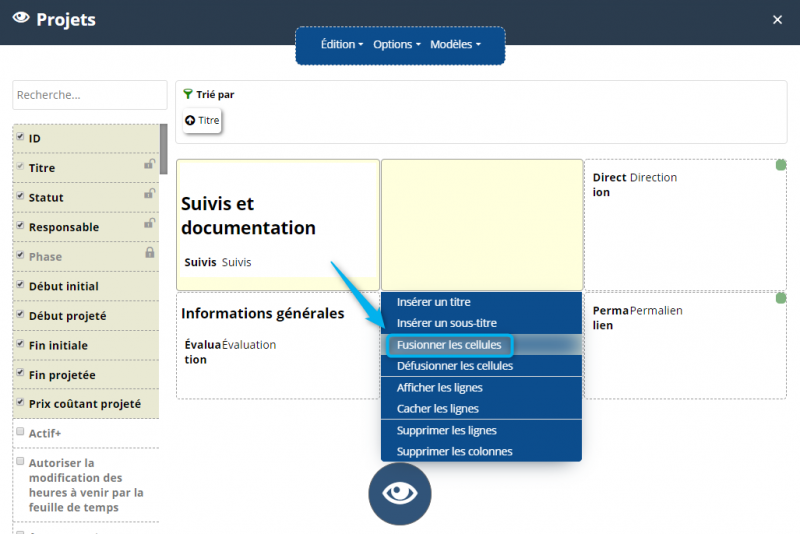Open the Édition dropdown menu
800x534 pixels.
[x=341, y=44]
